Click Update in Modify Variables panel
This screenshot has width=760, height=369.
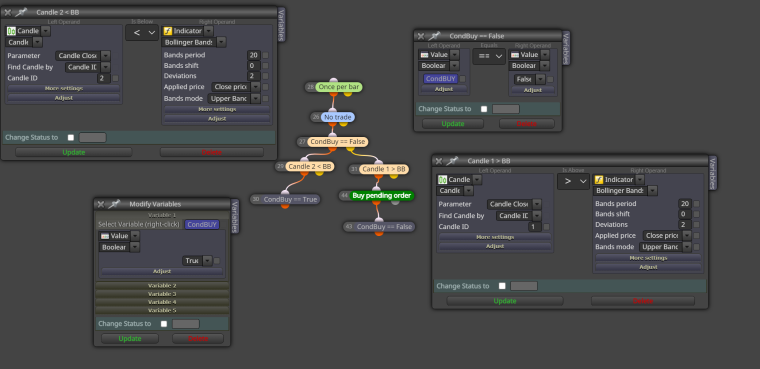point(130,338)
